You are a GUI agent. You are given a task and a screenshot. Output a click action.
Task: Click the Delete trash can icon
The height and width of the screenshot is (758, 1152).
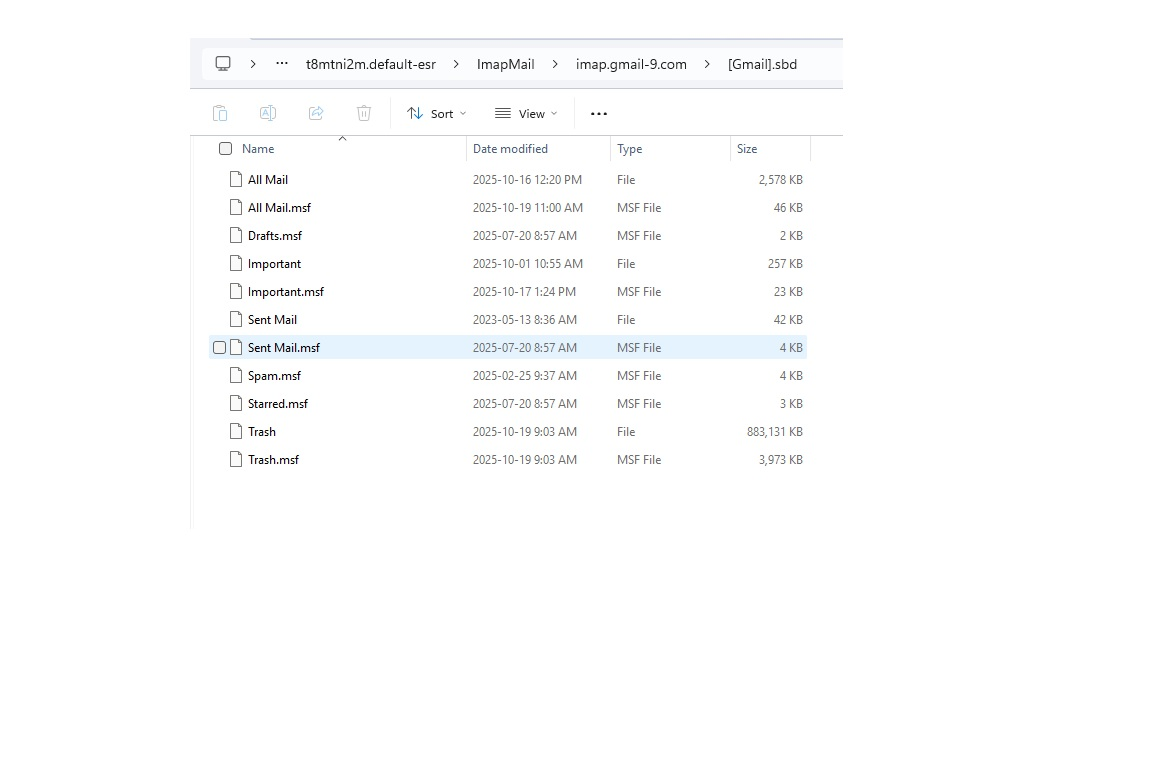point(364,114)
